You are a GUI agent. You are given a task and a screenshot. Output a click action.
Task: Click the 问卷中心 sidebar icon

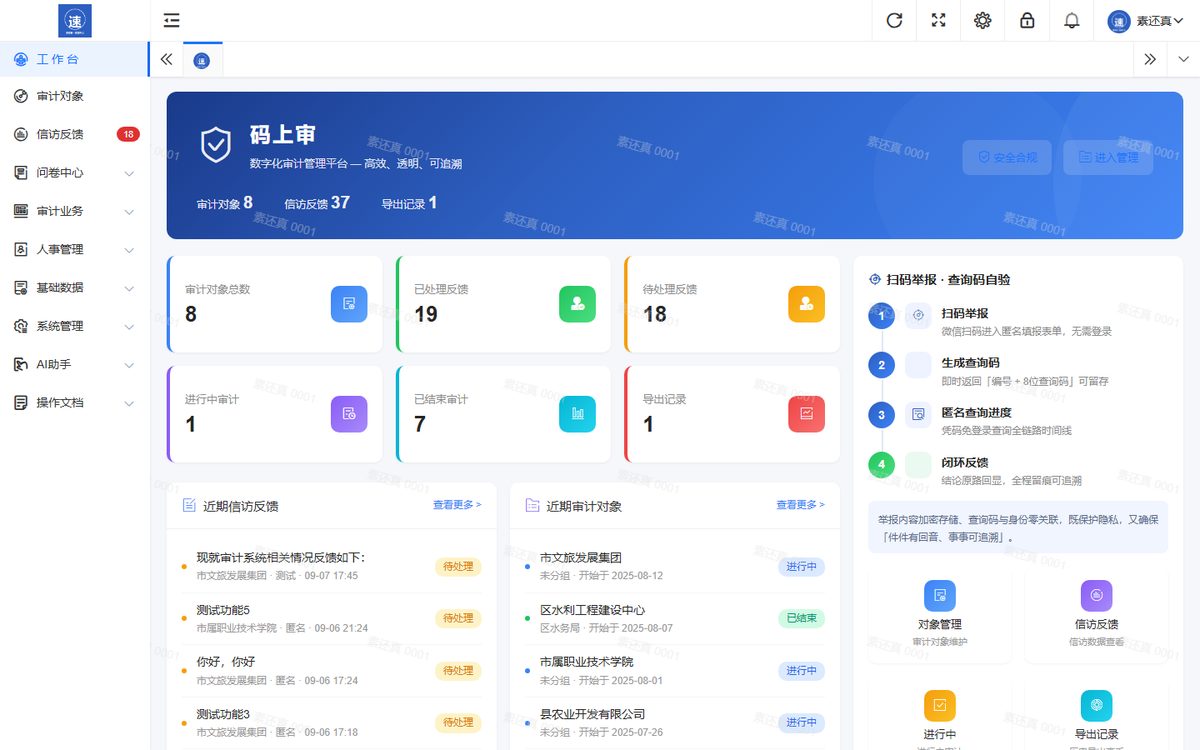click(x=20, y=173)
